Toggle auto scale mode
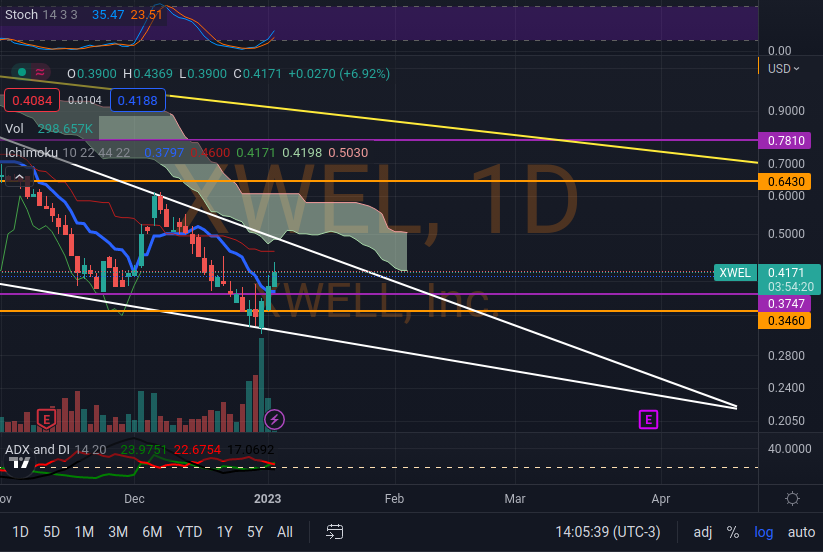The width and height of the screenshot is (823, 552). click(801, 532)
